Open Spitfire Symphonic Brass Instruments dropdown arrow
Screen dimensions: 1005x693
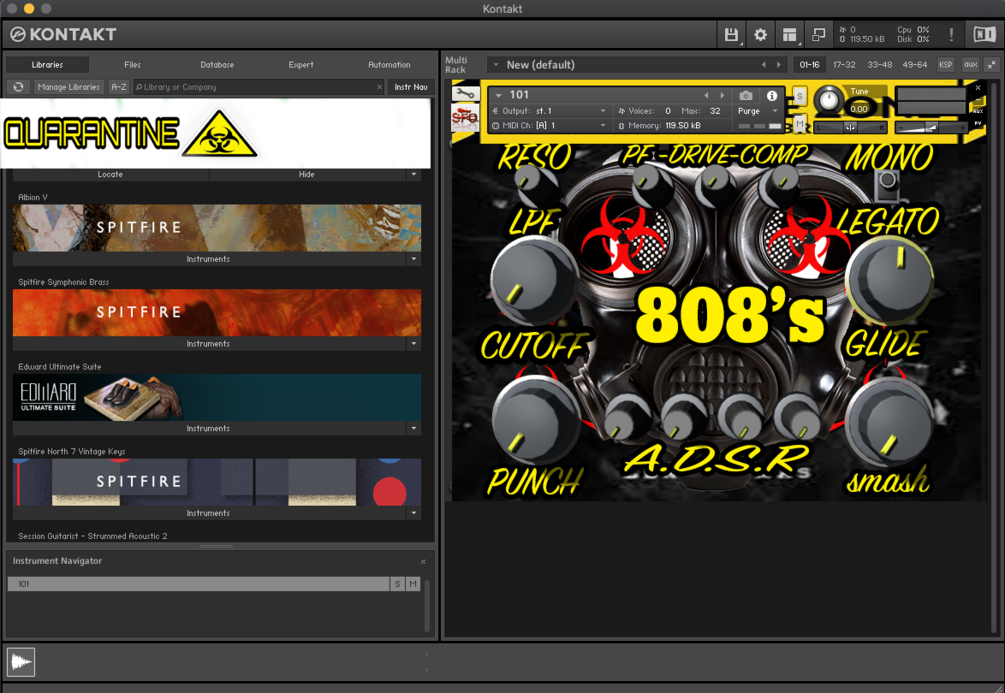413,344
